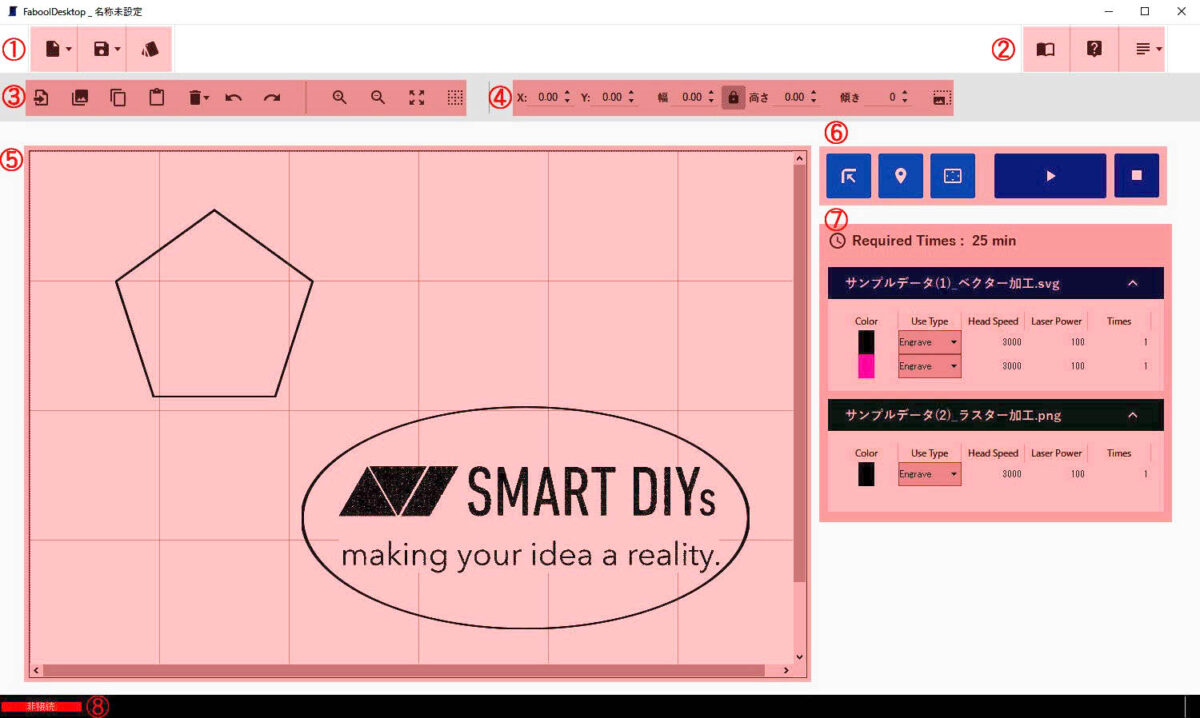Click the 高さ height input field

[792, 98]
